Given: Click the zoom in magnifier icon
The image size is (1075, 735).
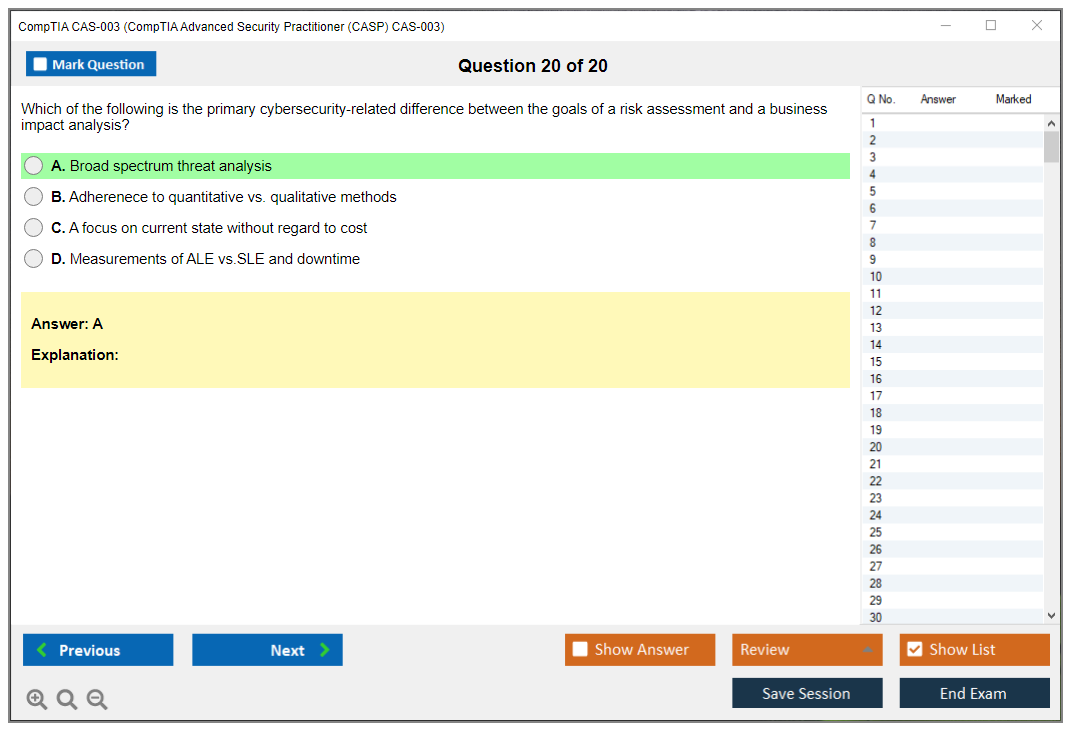Looking at the screenshot, I should pyautogui.click(x=37, y=699).
